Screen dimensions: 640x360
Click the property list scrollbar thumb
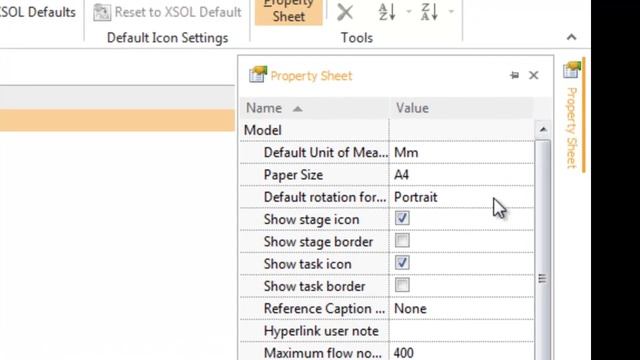542,250
